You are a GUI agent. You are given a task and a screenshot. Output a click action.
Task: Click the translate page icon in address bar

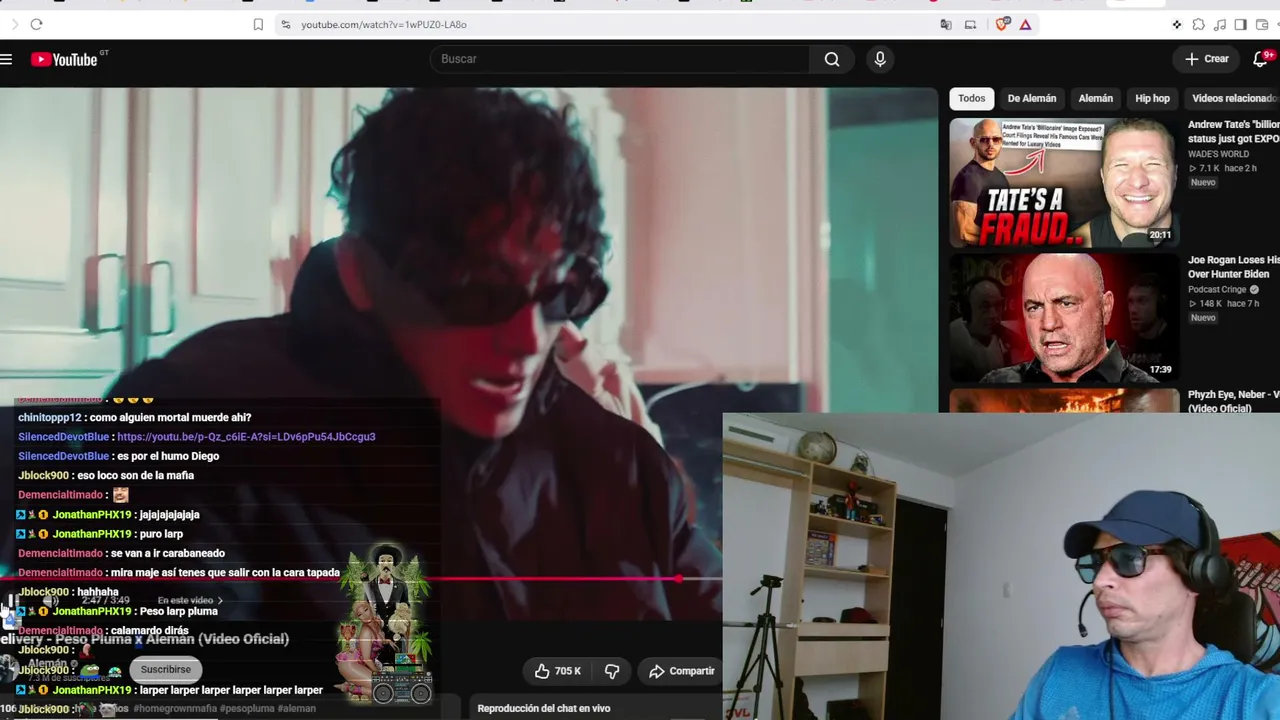tap(946, 24)
